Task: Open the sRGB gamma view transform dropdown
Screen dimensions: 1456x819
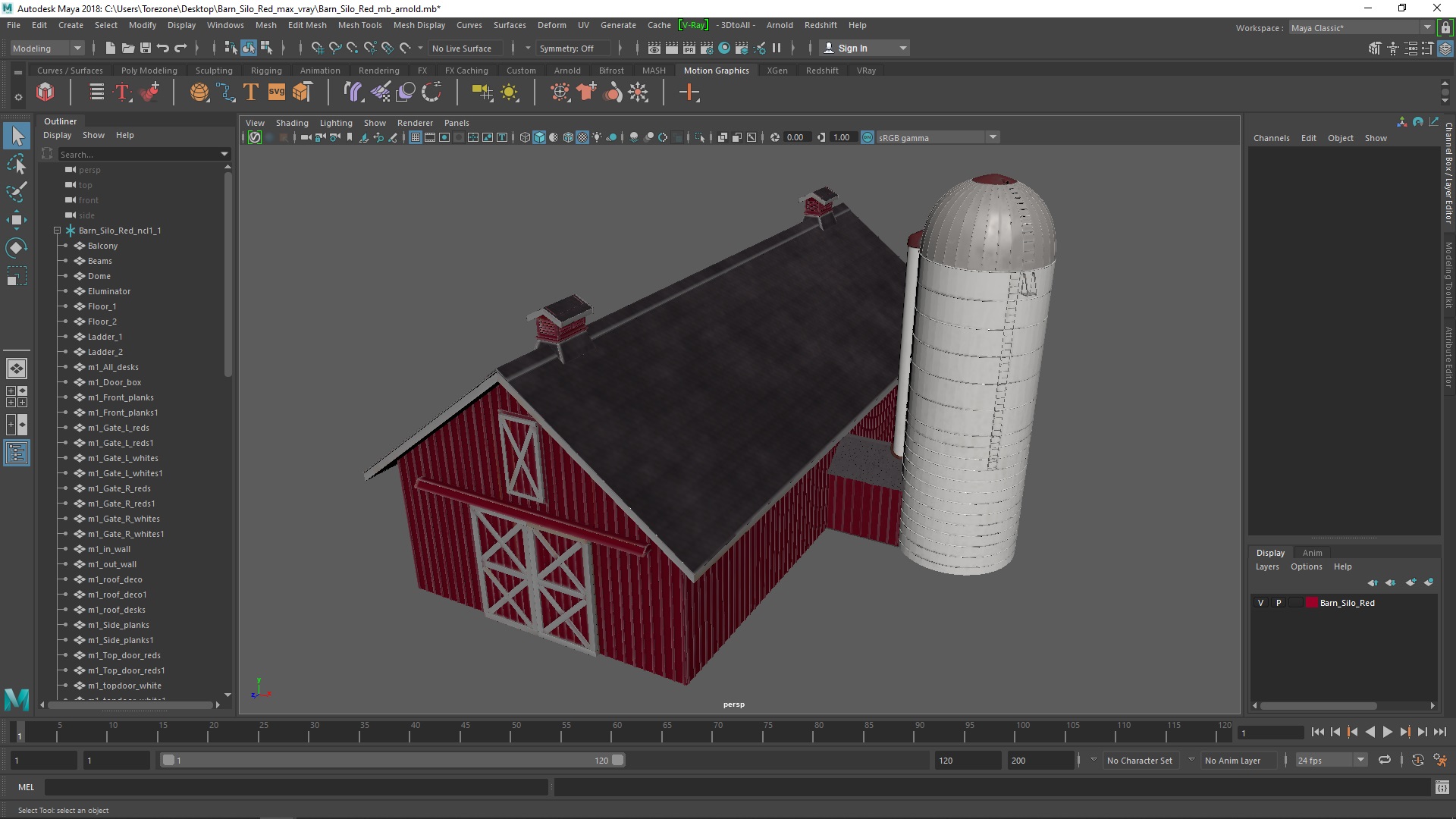Action: (x=992, y=137)
